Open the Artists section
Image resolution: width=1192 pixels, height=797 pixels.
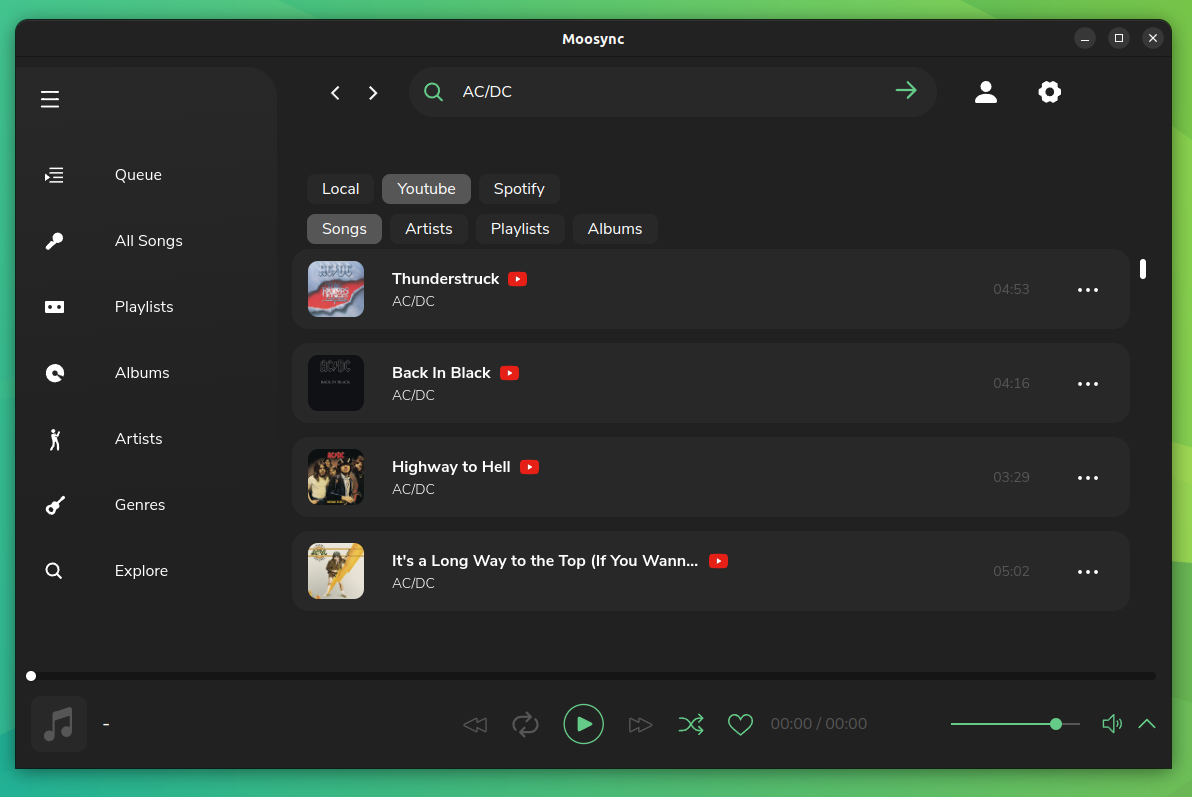tap(138, 438)
